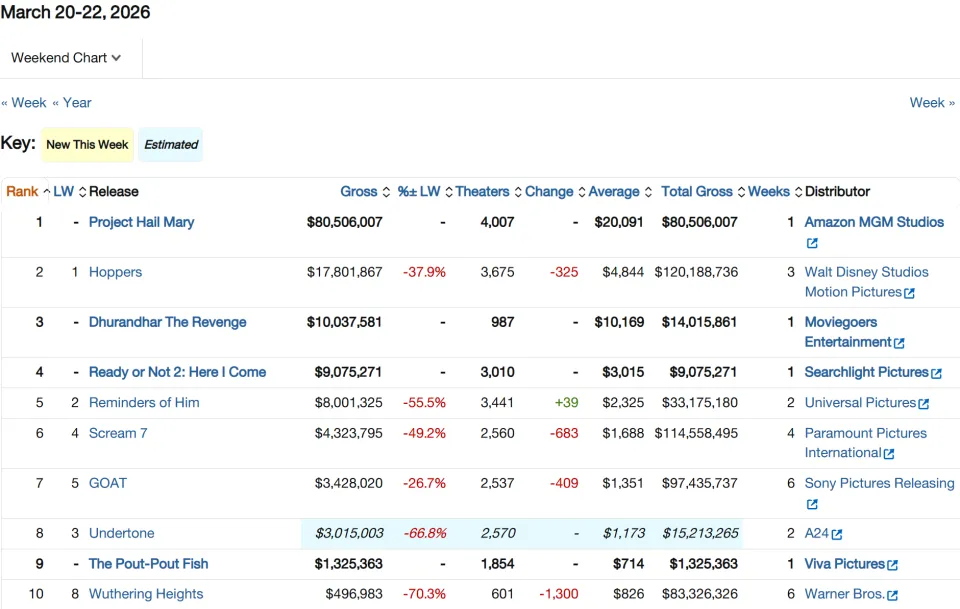
Task: Click external link icon beside Searchlight Pictures
Action: 936,373
